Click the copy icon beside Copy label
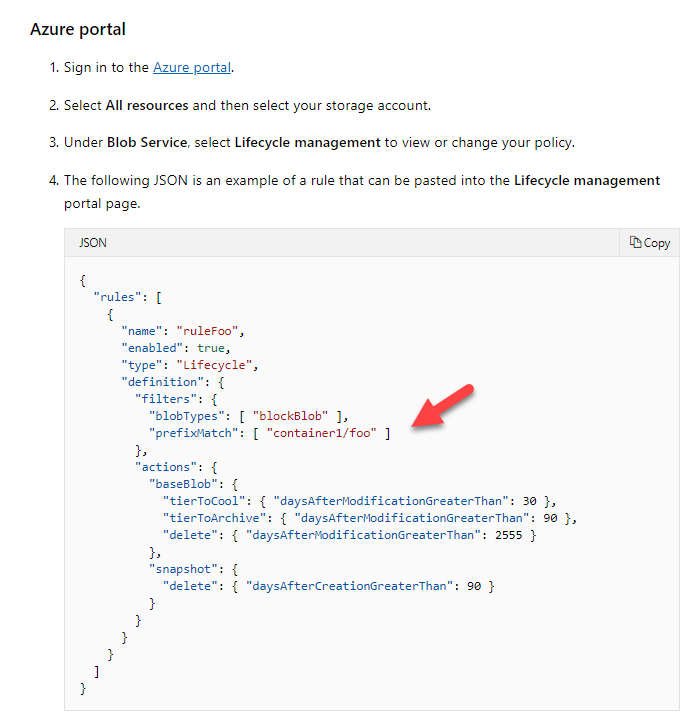 635,242
